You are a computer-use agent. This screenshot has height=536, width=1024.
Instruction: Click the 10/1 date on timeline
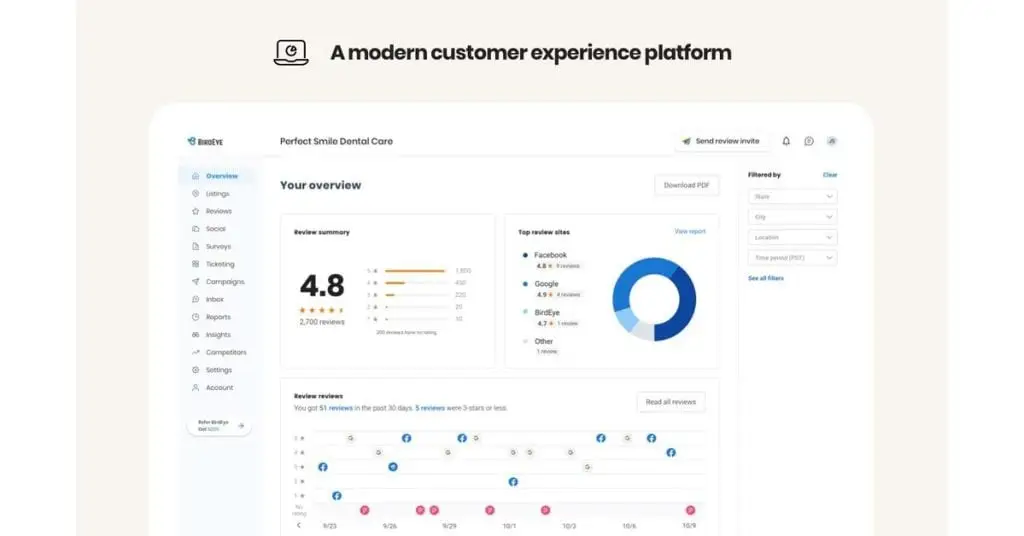pyautogui.click(x=509, y=526)
